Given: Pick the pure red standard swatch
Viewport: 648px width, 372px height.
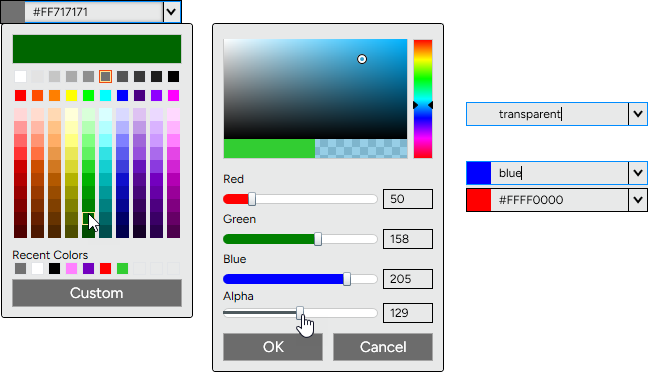Looking at the screenshot, I should [20, 95].
